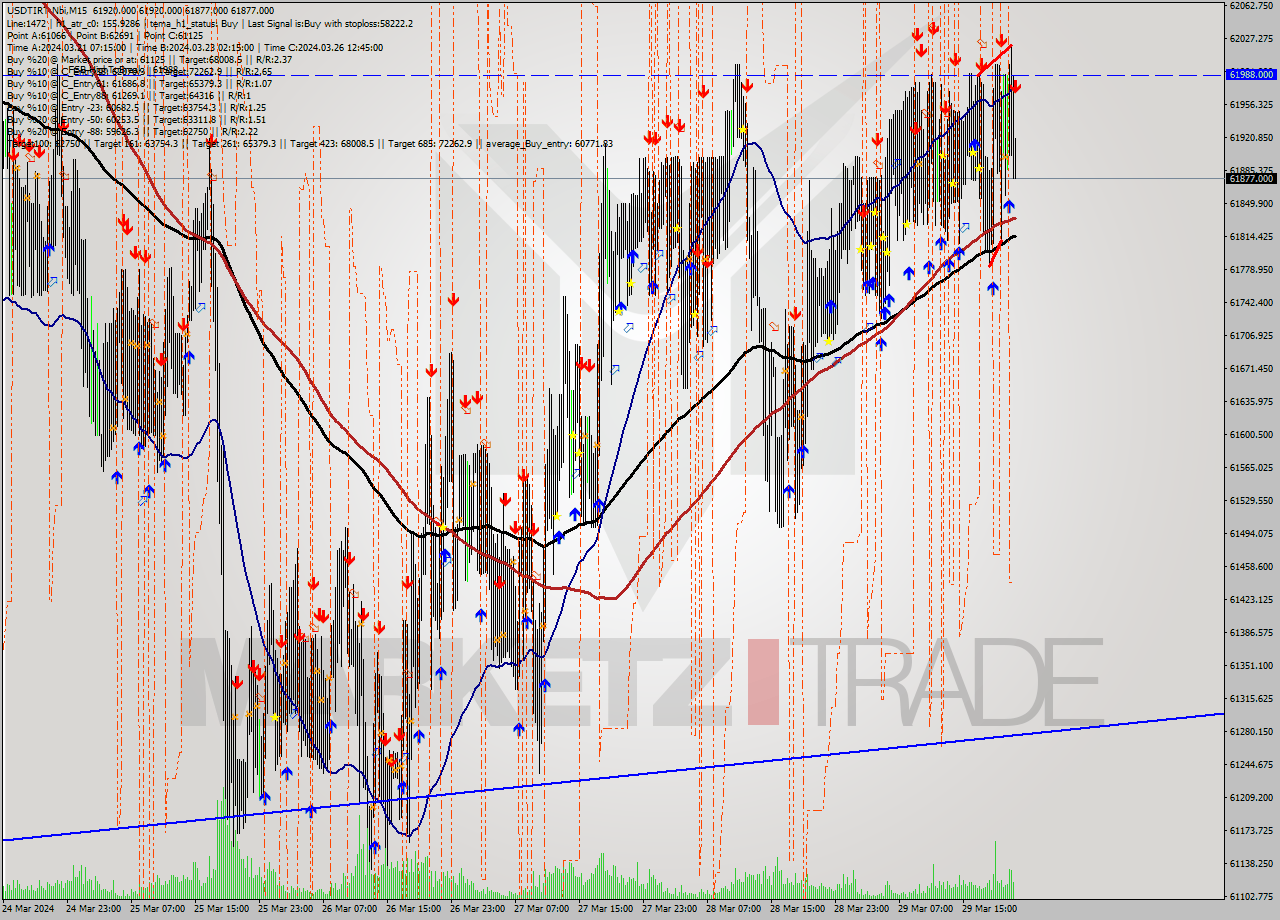This screenshot has width=1280, height=920.
Task: Click the 61423.125 price axis label
Action: click(1251, 599)
